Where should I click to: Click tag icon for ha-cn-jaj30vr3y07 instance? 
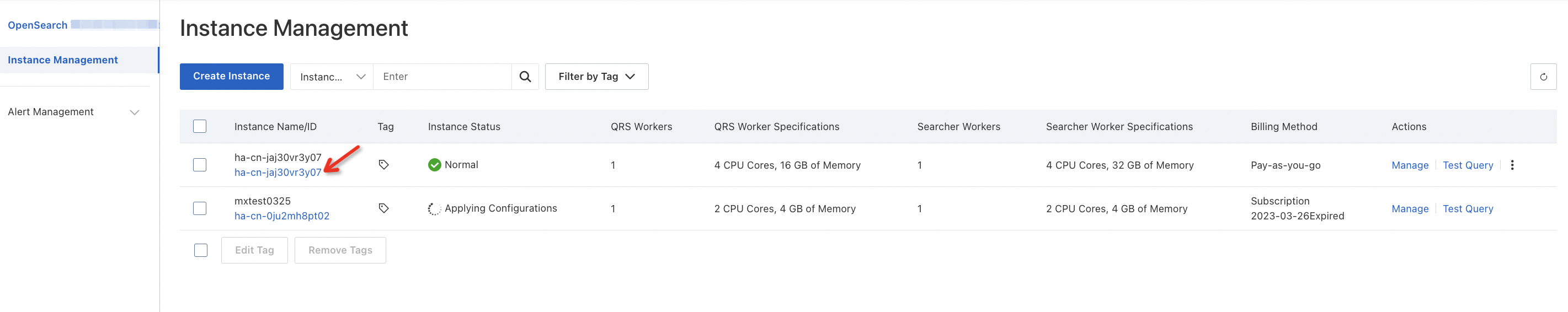pos(383,165)
